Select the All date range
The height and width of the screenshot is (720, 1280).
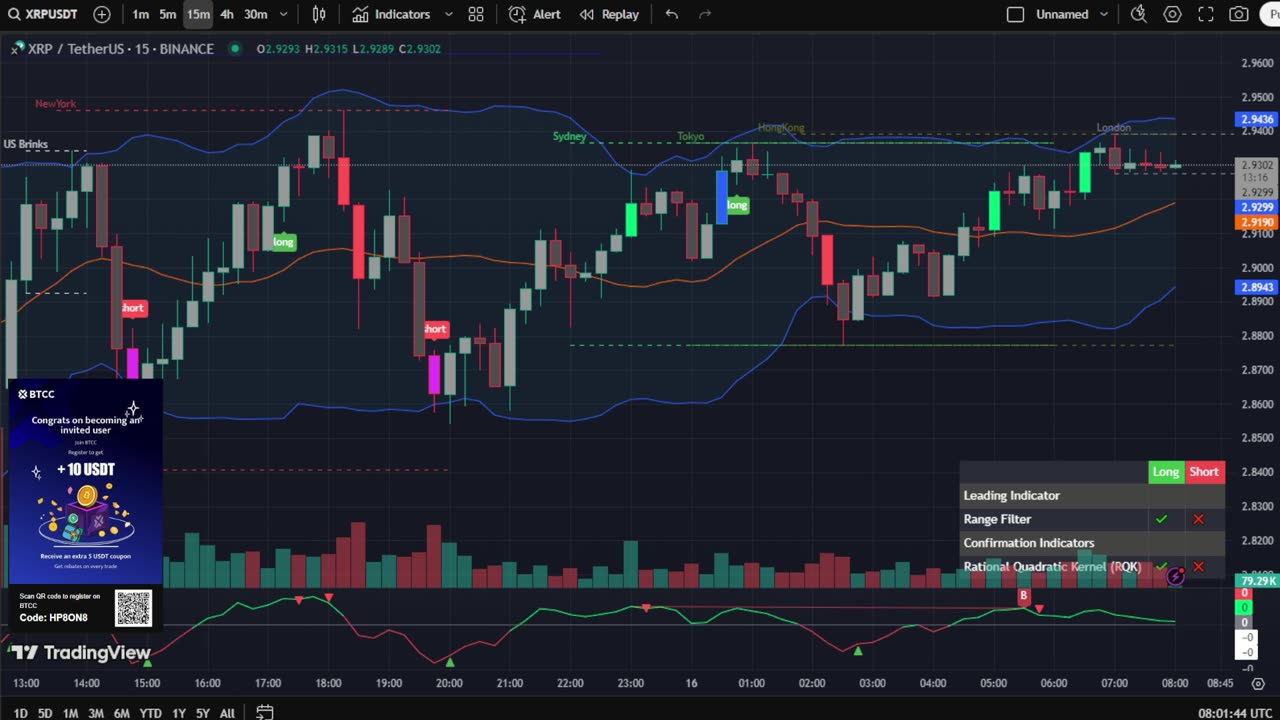(227, 713)
